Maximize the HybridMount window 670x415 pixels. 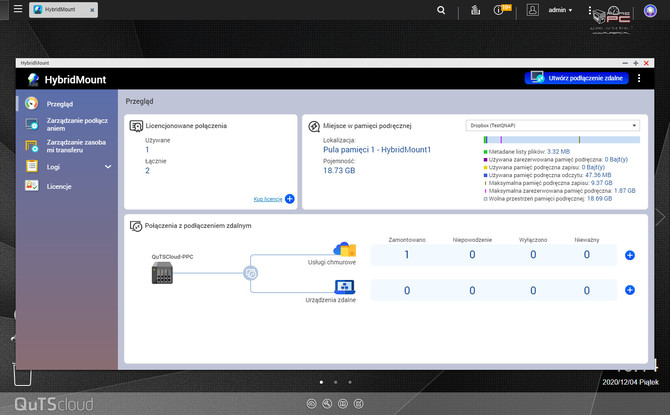[x=635, y=63]
